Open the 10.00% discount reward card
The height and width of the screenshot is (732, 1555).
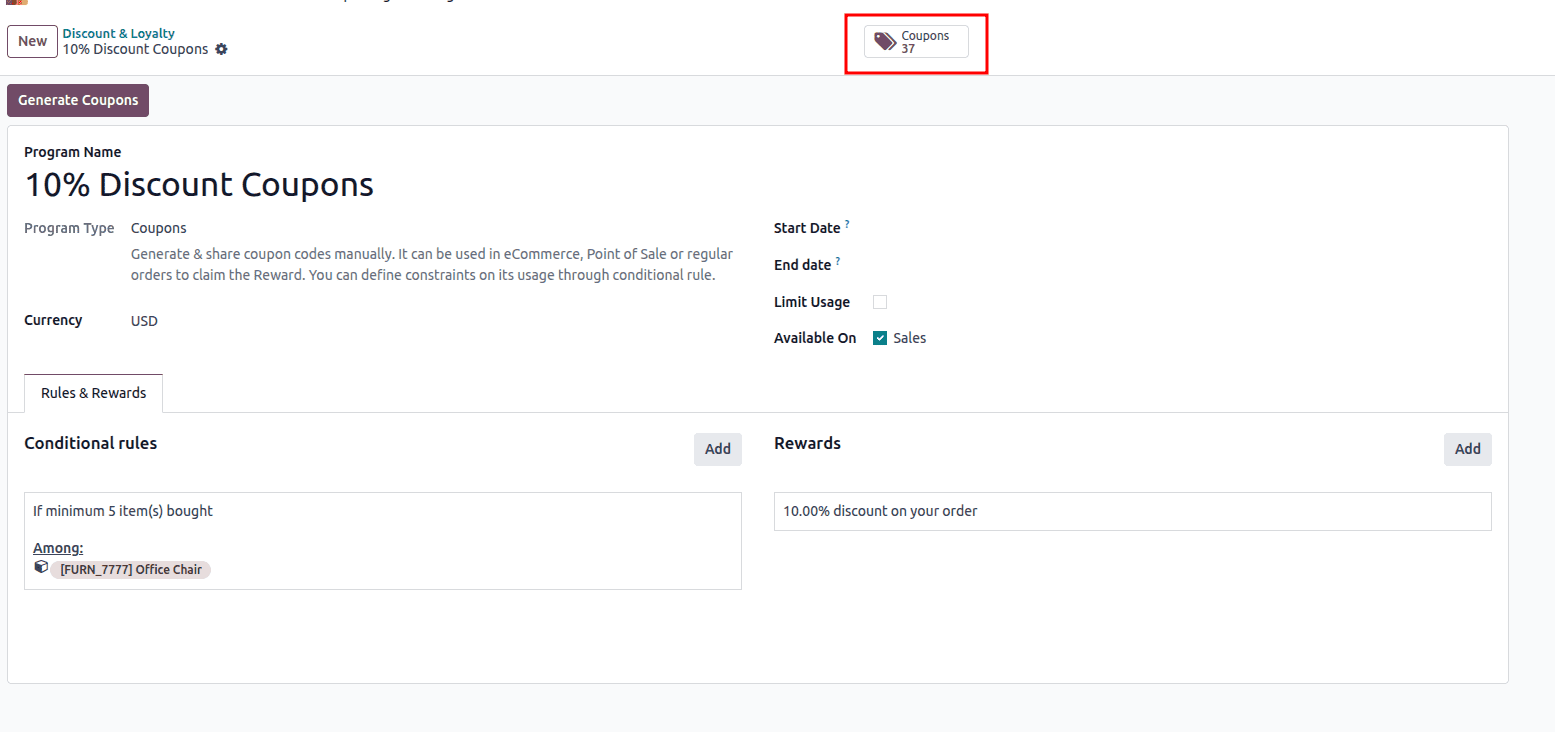1132,511
